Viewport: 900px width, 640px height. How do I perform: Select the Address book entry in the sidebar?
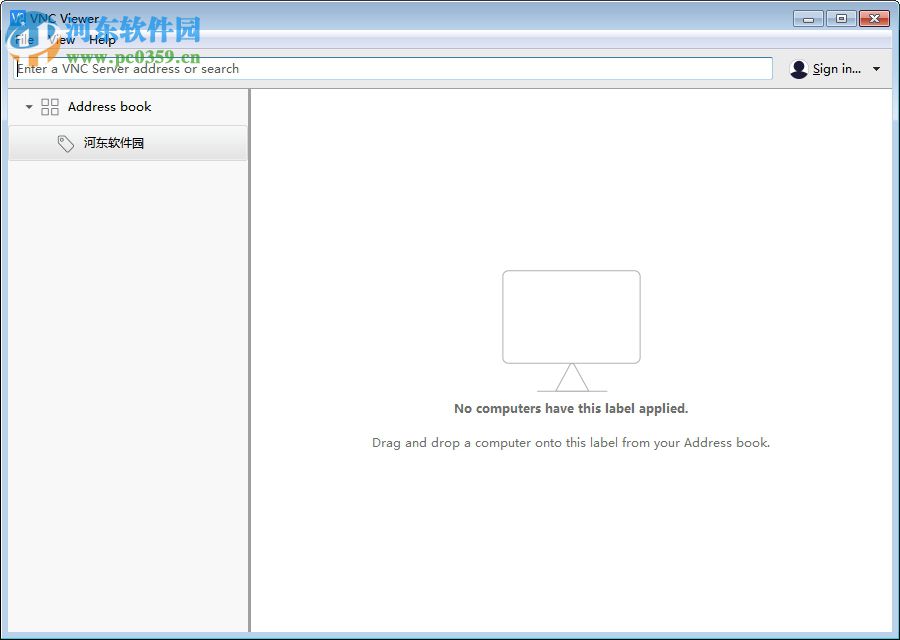click(x=111, y=106)
